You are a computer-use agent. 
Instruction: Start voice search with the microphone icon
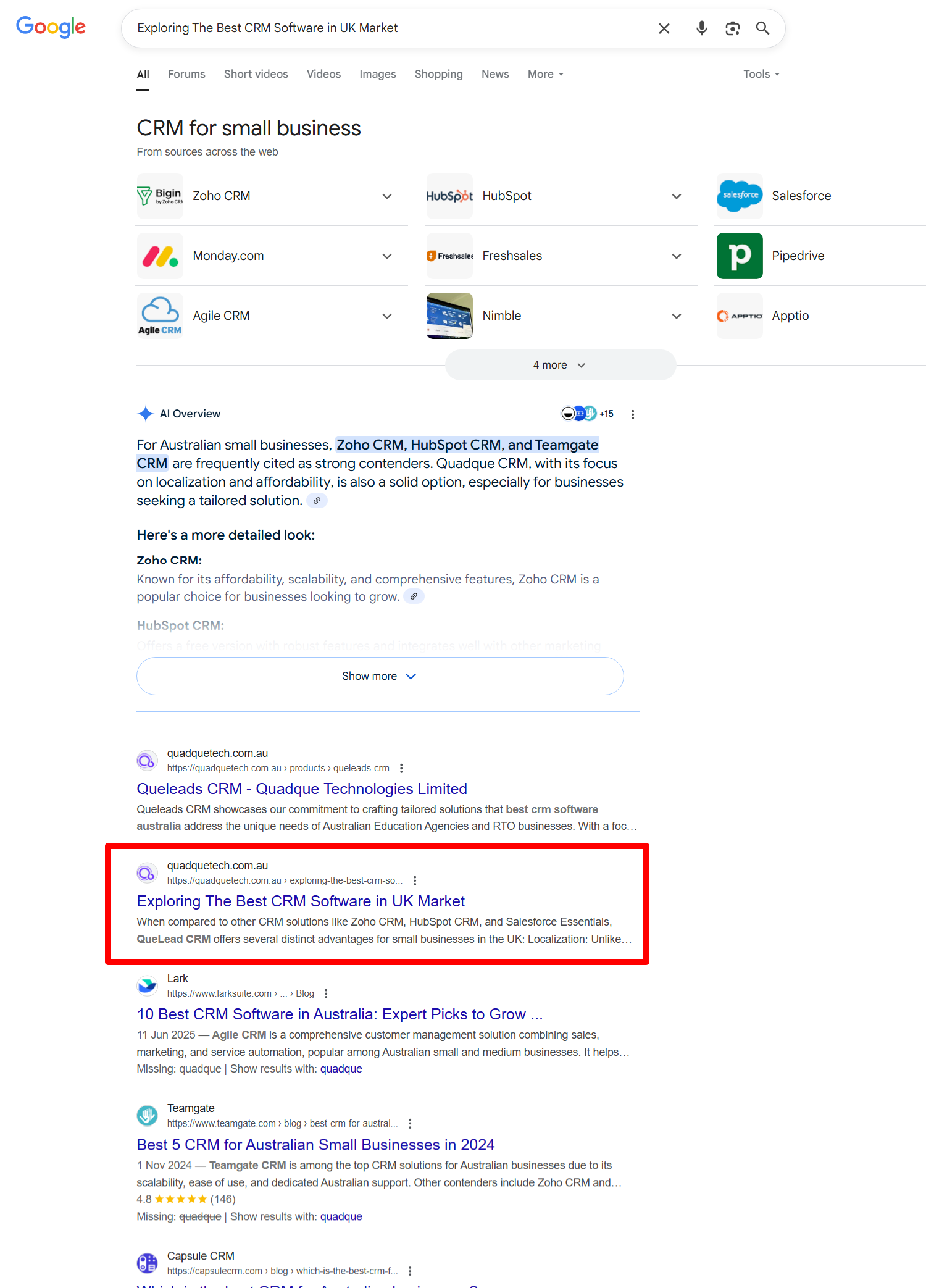[701, 28]
